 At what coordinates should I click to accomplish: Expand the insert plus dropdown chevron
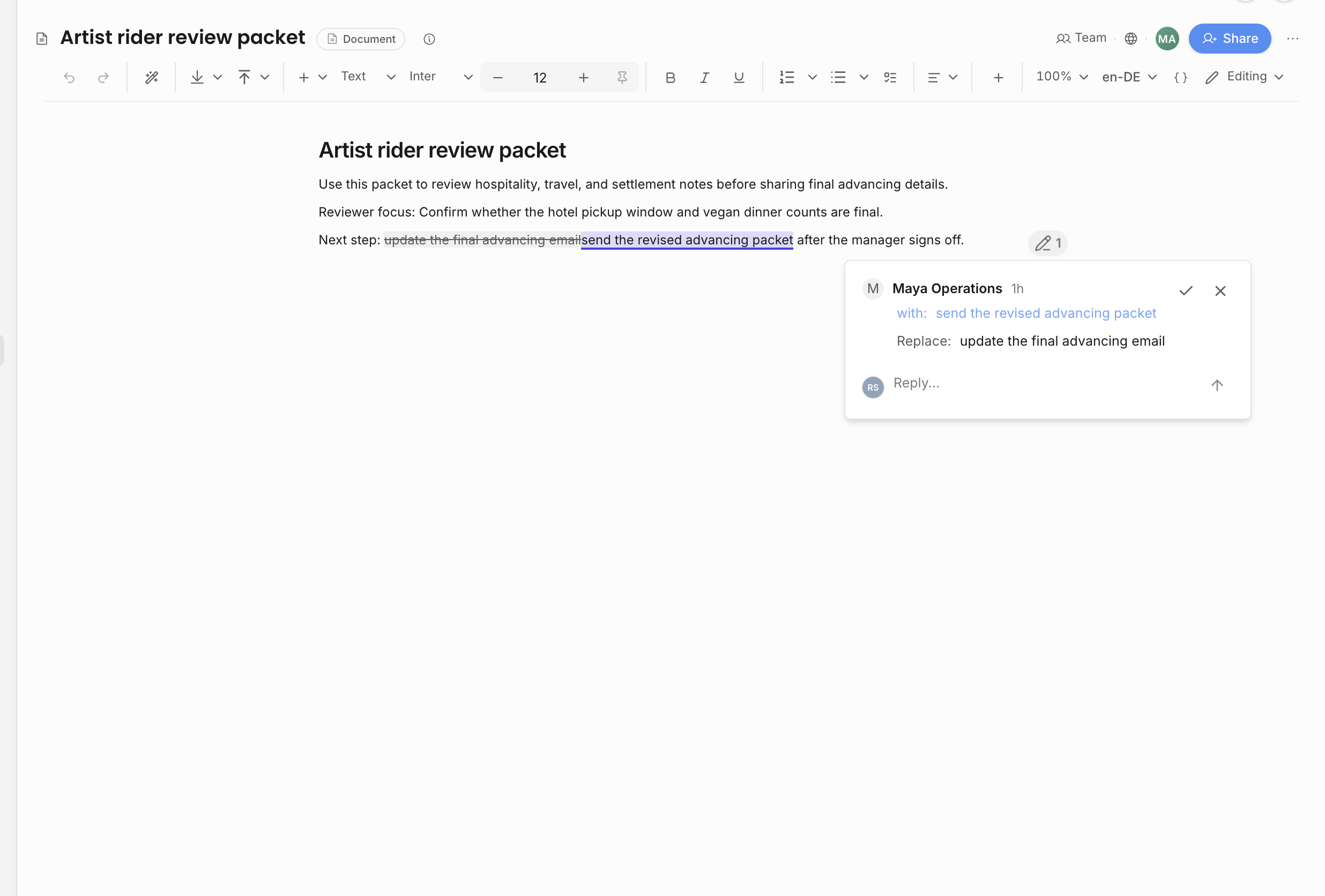323,78
